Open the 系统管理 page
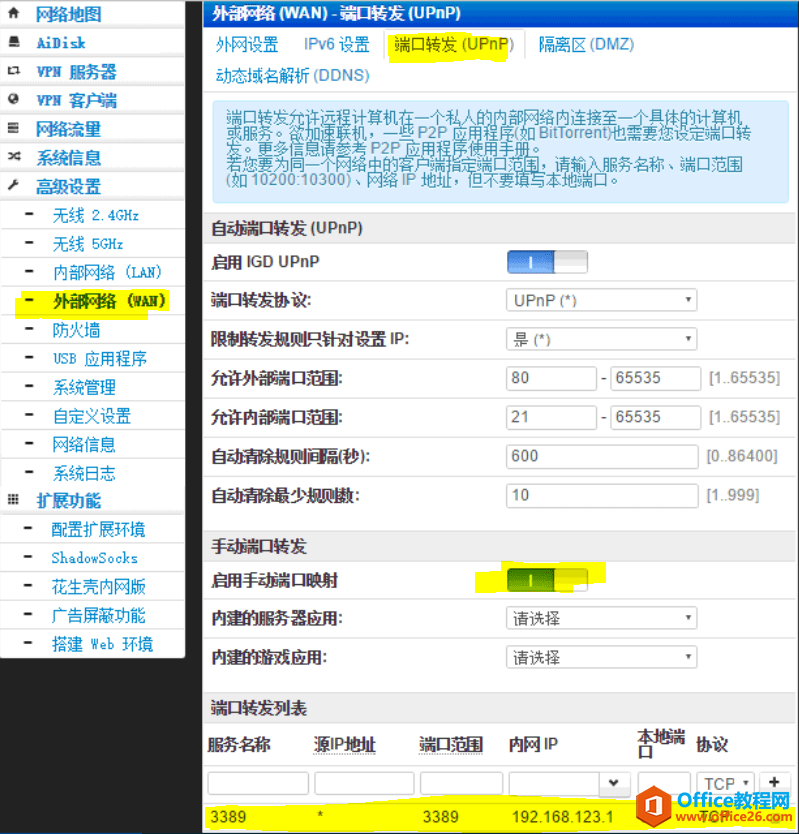This screenshot has width=799, height=834. 84,388
